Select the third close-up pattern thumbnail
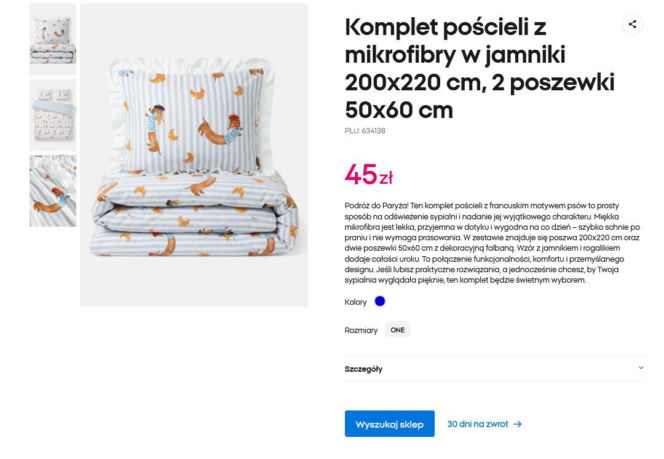This screenshot has width=664, height=459. click(x=53, y=190)
